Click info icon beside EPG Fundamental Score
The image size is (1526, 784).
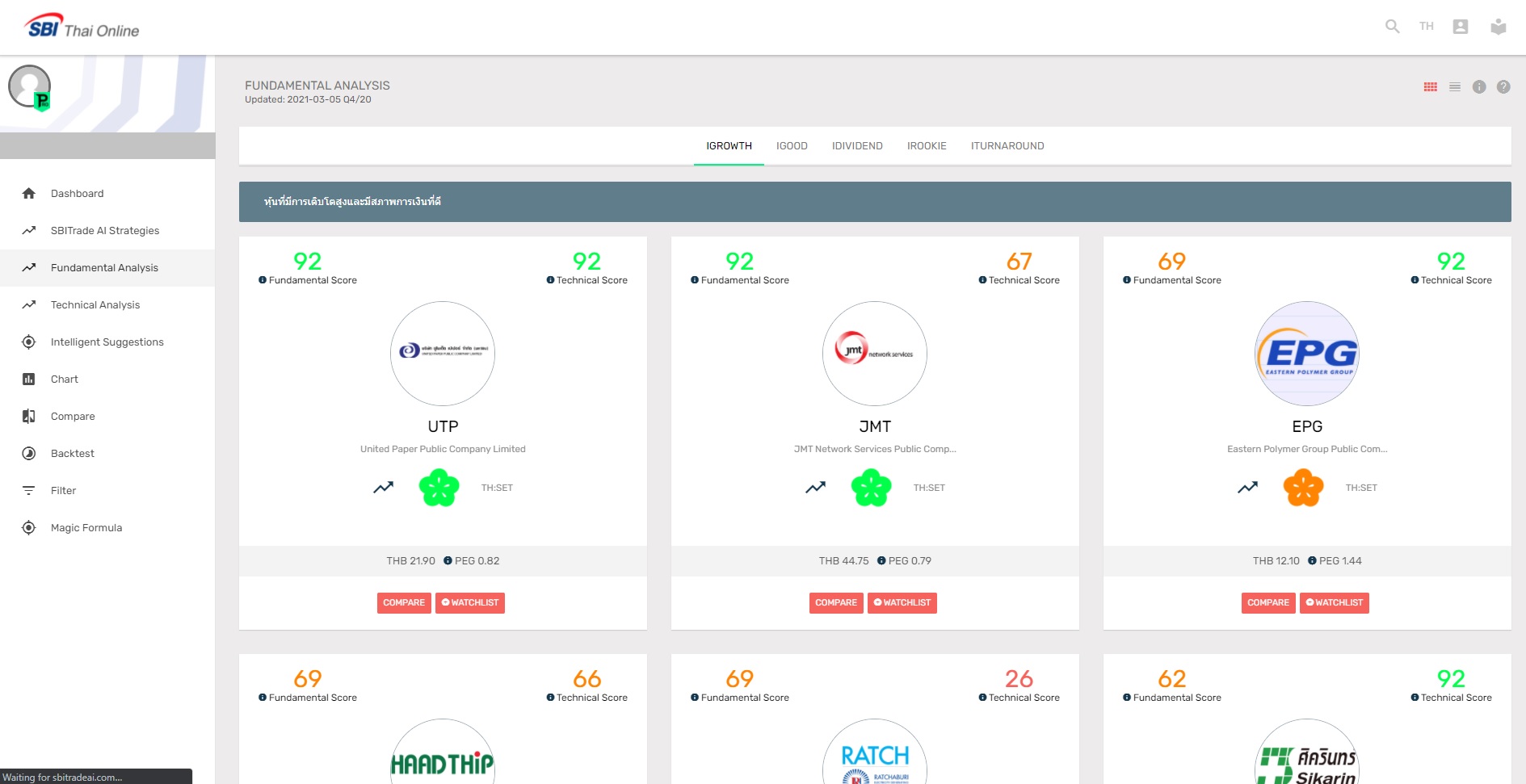[1127, 280]
